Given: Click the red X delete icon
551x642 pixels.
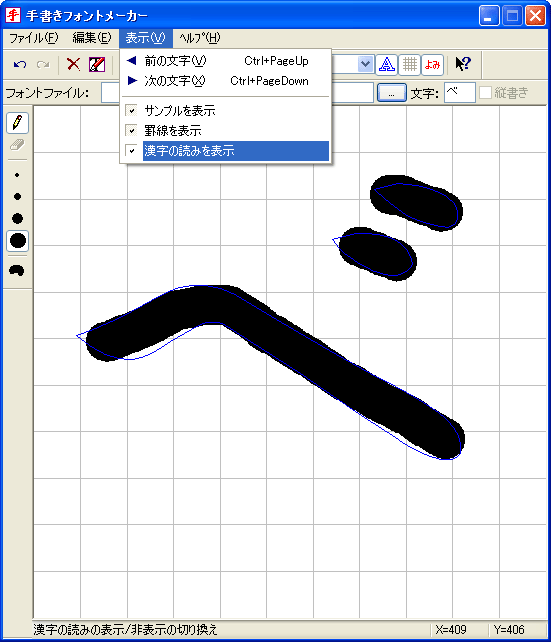Looking at the screenshot, I should click(x=73, y=64).
